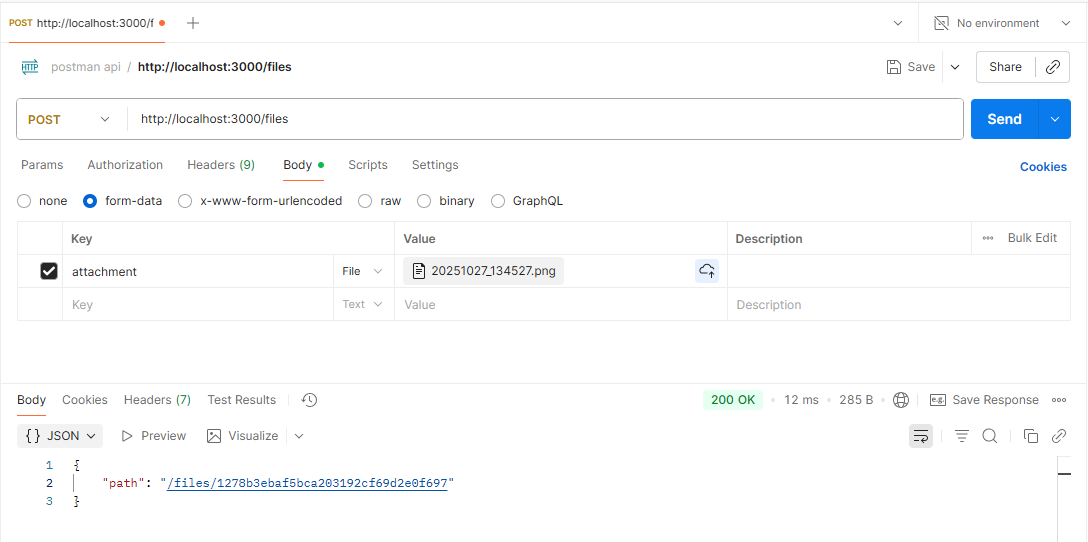Click the request URL input field
This screenshot has height=542, width=1088.
[545, 119]
